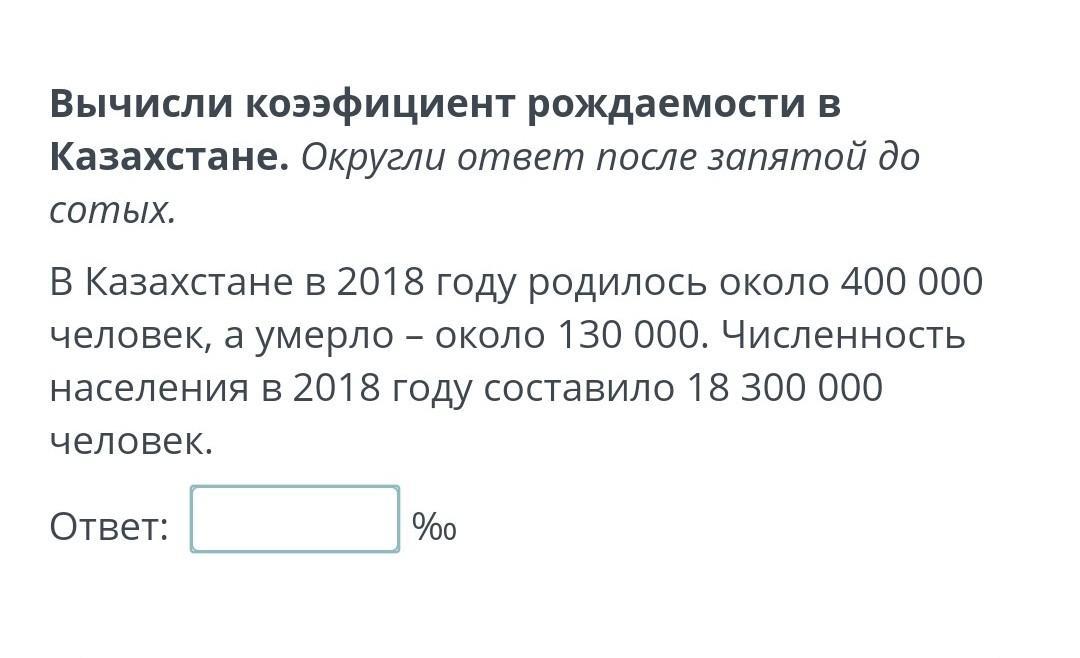Click the word "составило" in the paragraph
Viewport: 1080px width, 658px height.
click(579, 388)
